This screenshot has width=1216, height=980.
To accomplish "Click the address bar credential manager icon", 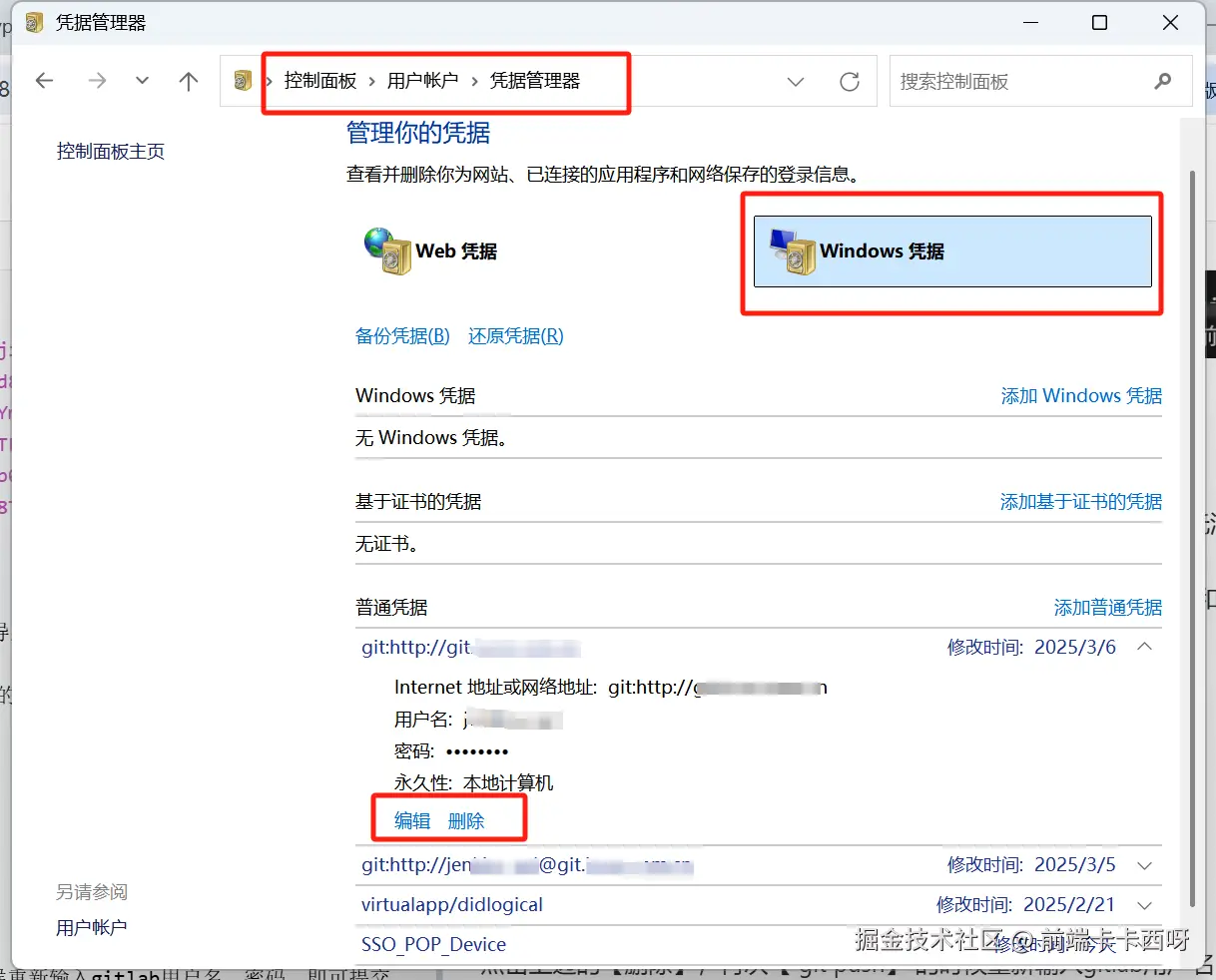I will (x=243, y=81).
